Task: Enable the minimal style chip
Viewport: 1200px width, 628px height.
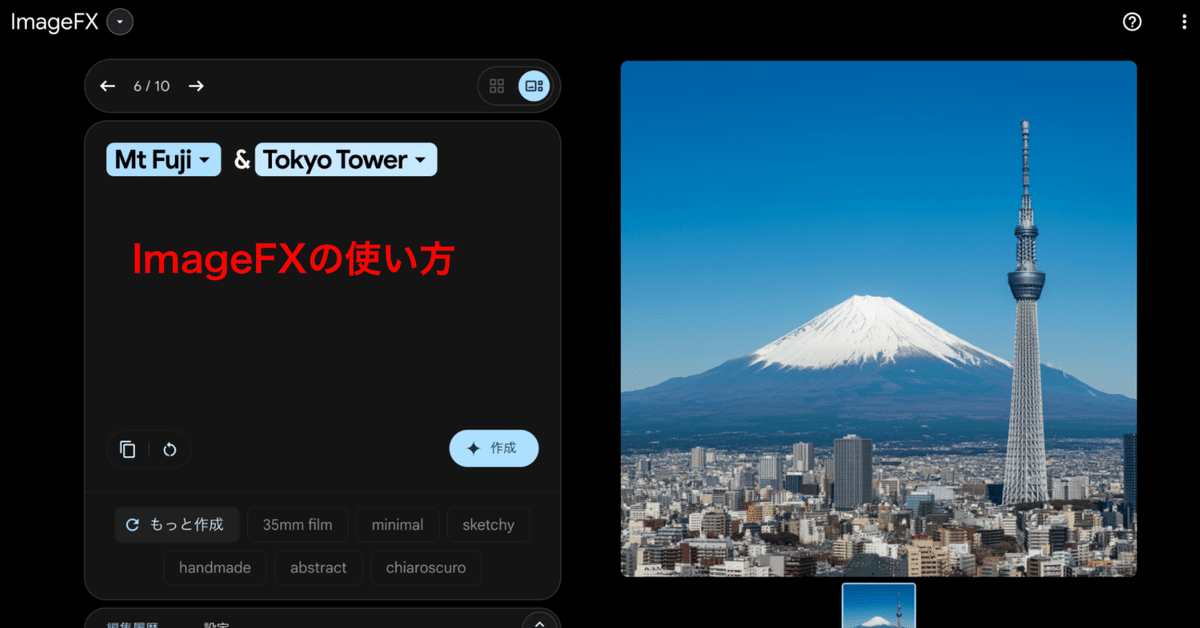Action: (397, 524)
